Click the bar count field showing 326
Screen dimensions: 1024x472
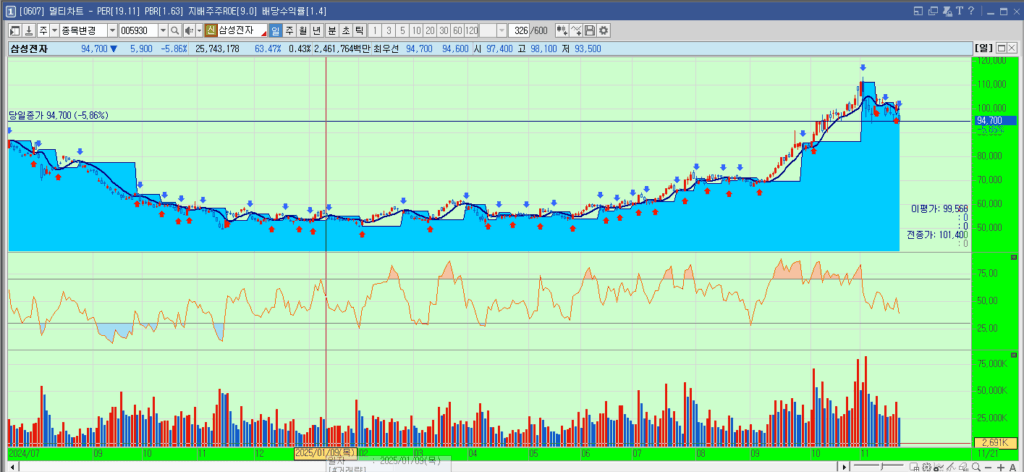click(x=519, y=31)
